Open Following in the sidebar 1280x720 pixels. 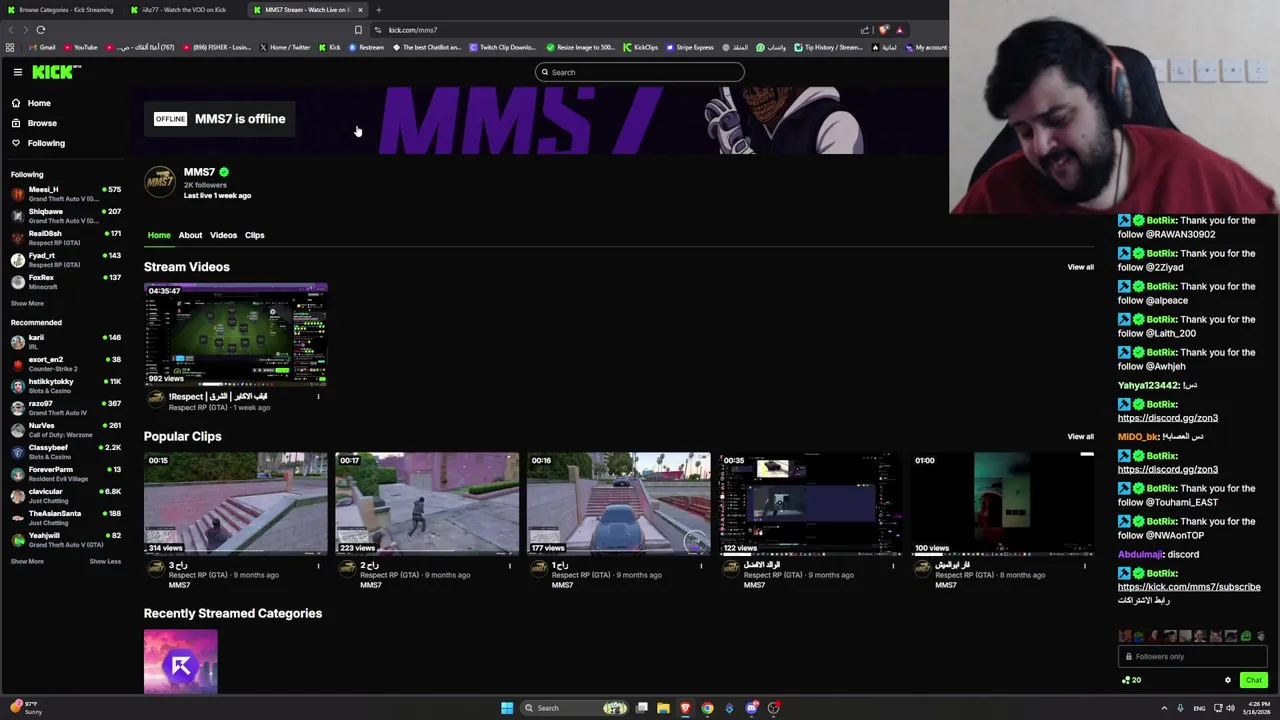(46, 143)
